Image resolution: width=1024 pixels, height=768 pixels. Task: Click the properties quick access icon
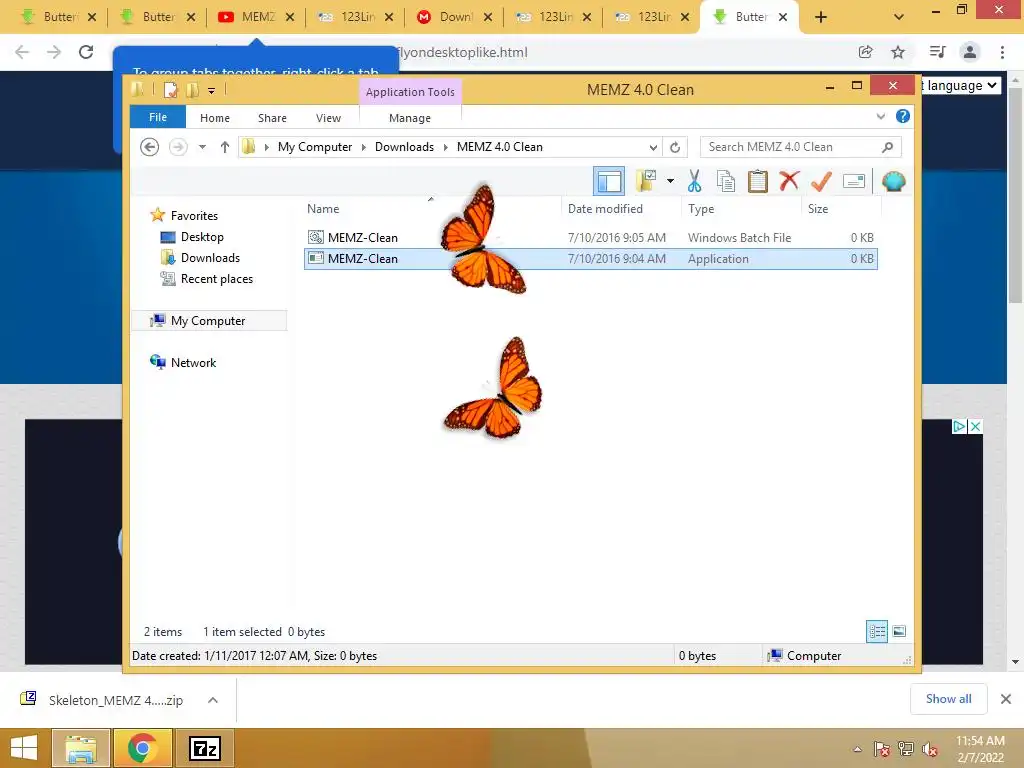click(170, 90)
